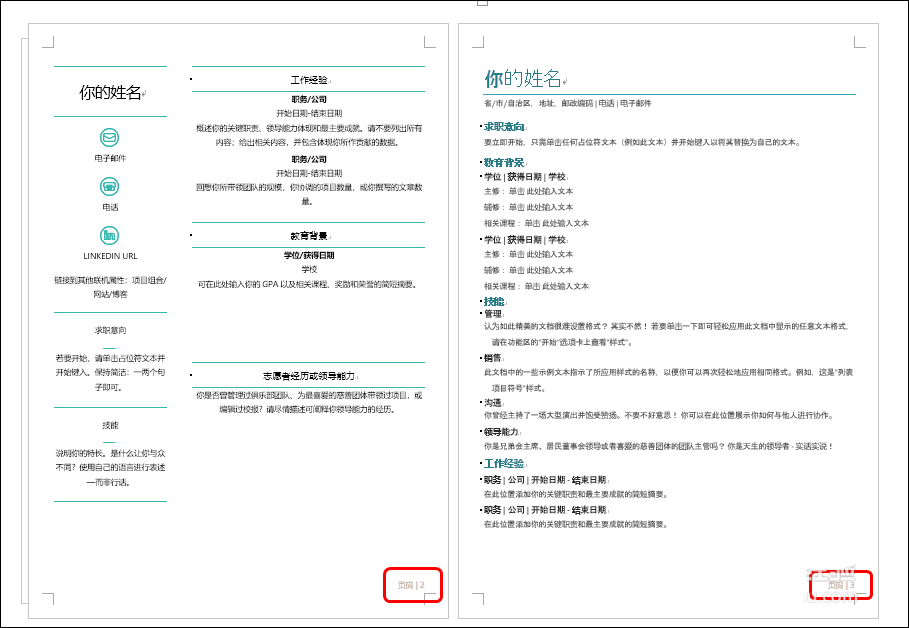The width and height of the screenshot is (909, 628).
Task: Click the 领导能力 subheading on the right page
Action: 501,431
